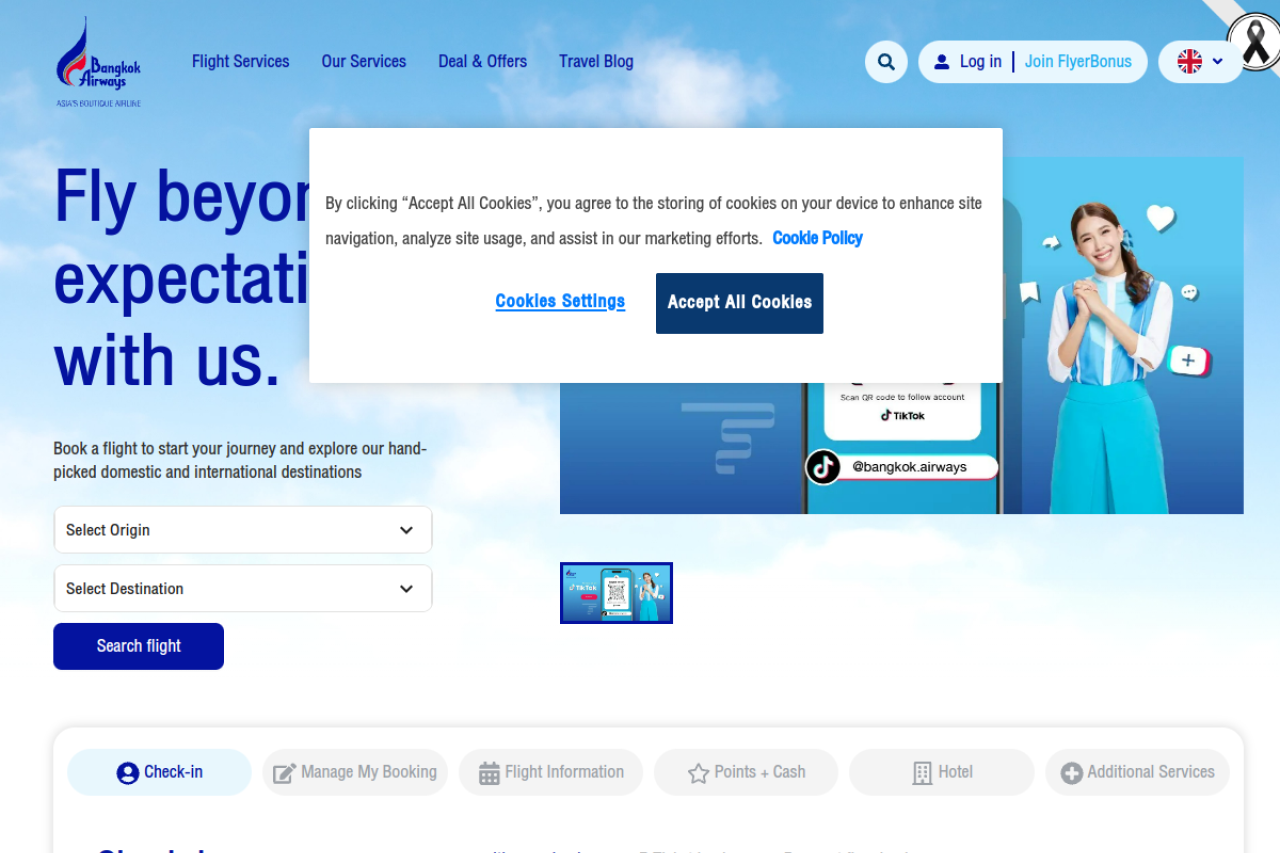Viewport: 1280px width, 853px height.
Task: Open the Manage My Booking tab
Action: click(355, 772)
